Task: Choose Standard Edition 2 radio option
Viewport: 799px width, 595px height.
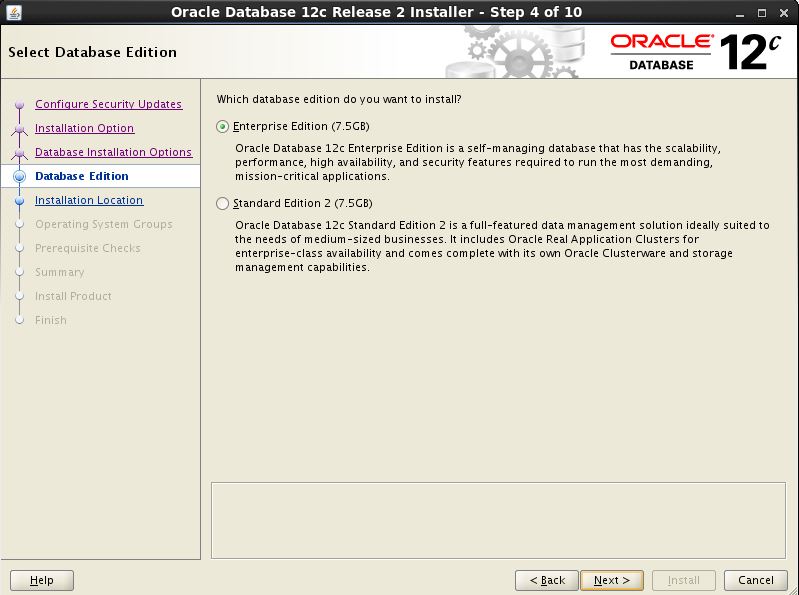Action: point(223,203)
